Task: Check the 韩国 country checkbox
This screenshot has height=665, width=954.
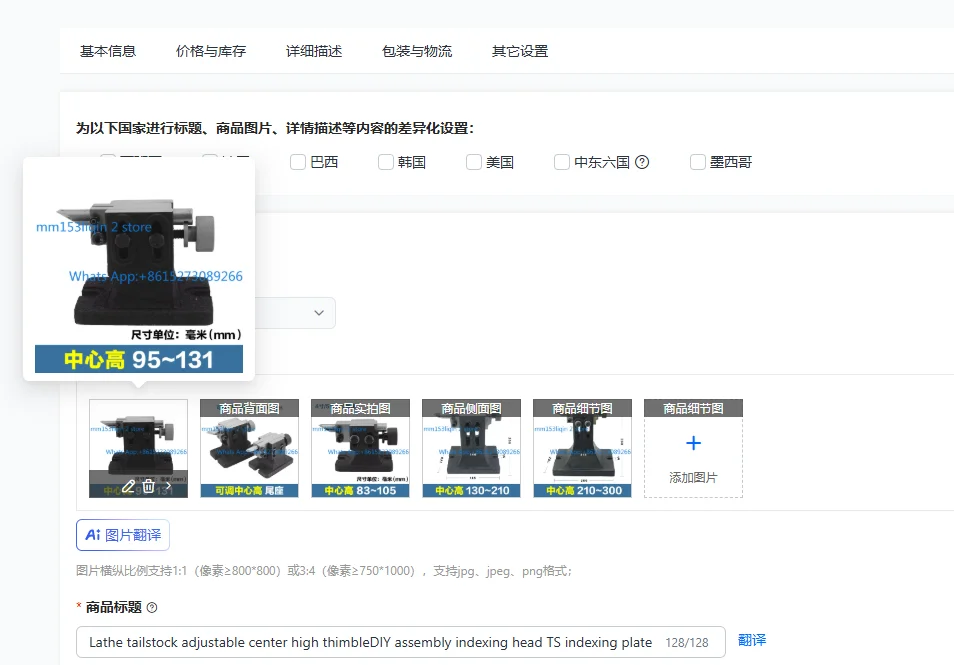Action: 386,162
